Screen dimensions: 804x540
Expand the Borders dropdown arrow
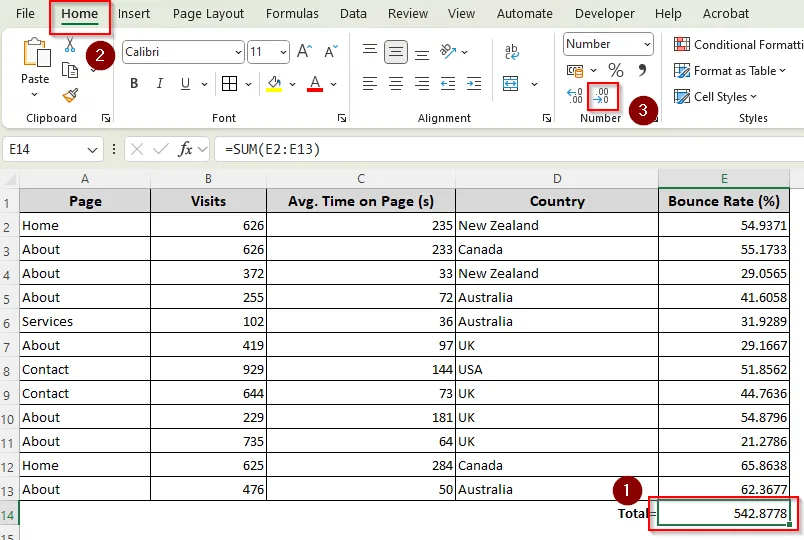248,84
